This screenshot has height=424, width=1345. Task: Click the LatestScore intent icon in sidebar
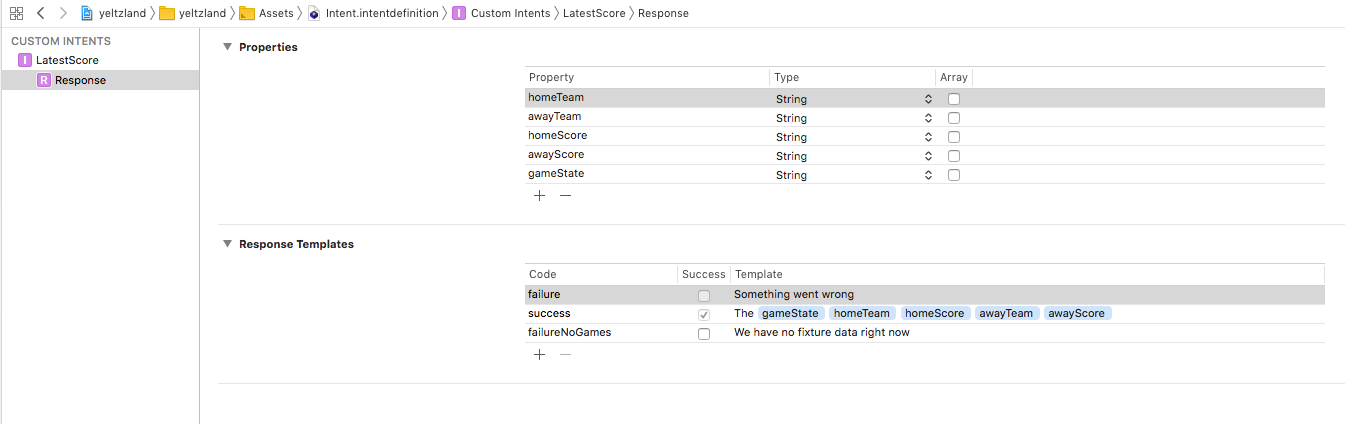pos(25,60)
